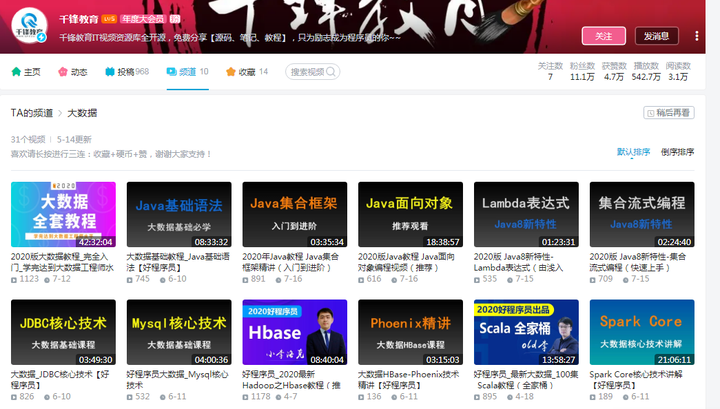Viewport: 720px width, 409px height.
Task: Click the 关注 follow button
Action: pyautogui.click(x=603, y=36)
